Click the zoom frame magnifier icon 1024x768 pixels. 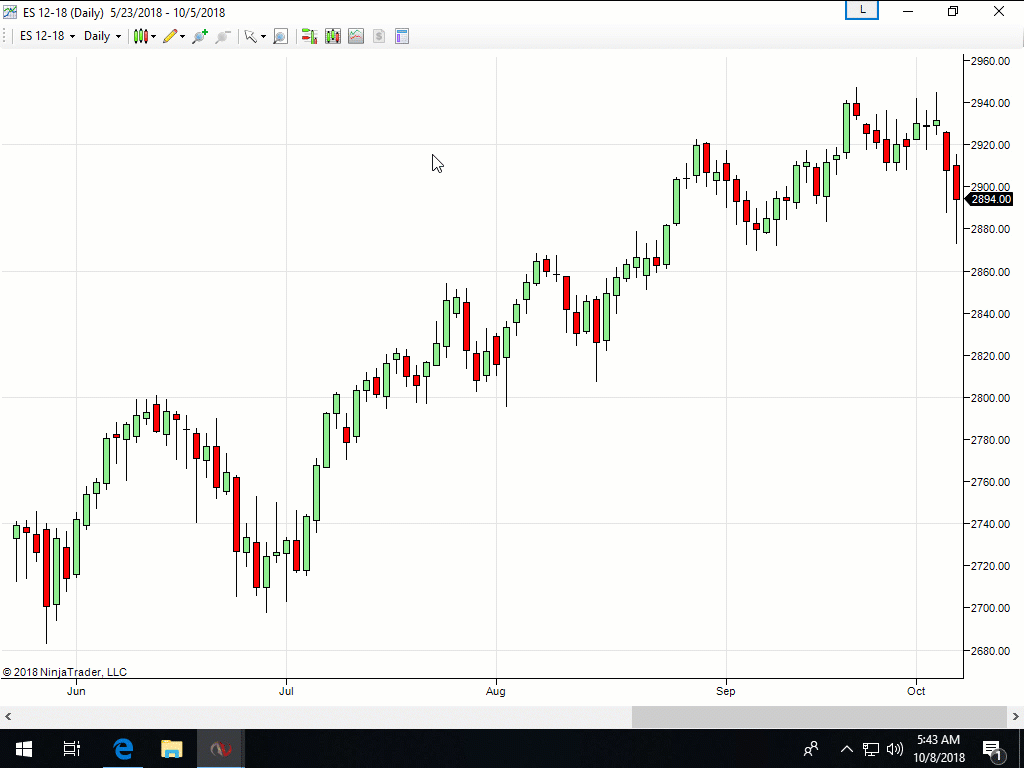(x=280, y=36)
